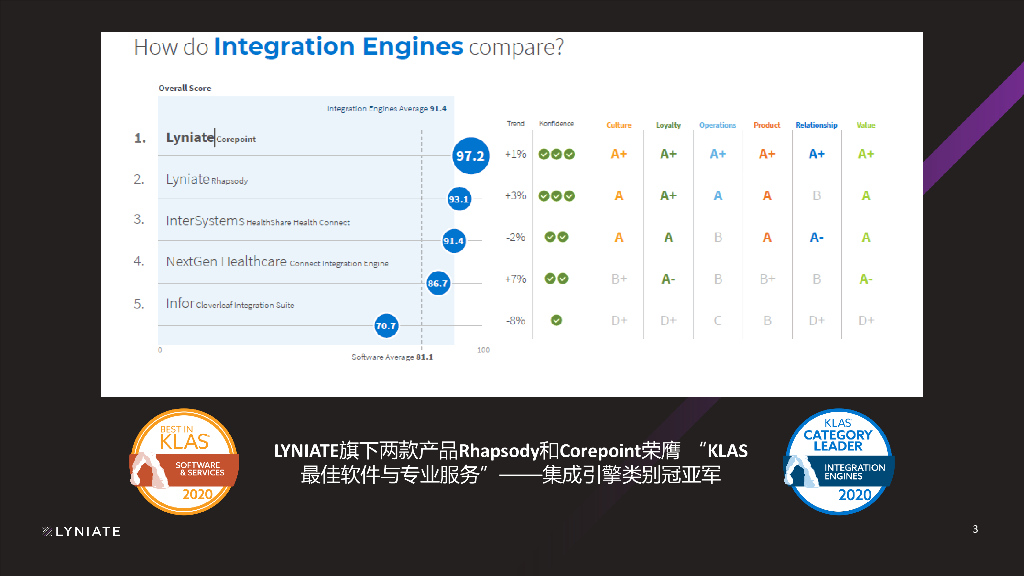Click the B+ Culture grade for NextGen
The height and width of the screenshot is (576, 1024).
coord(619,280)
